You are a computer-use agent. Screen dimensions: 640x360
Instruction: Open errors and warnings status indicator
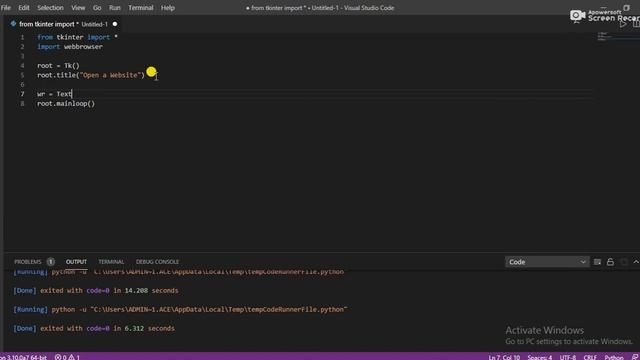click(67, 357)
